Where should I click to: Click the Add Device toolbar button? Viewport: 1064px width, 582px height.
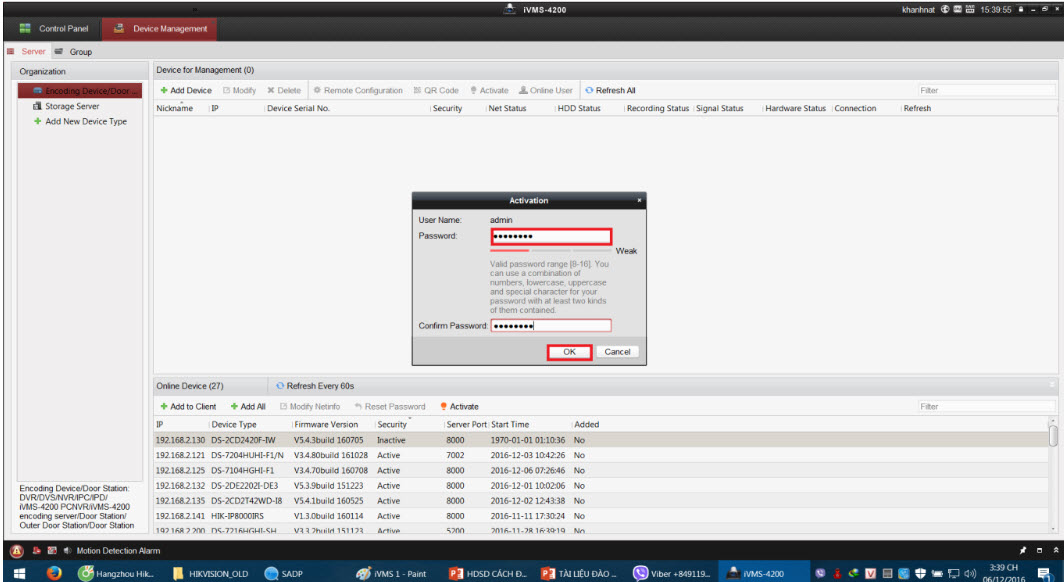(x=186, y=90)
